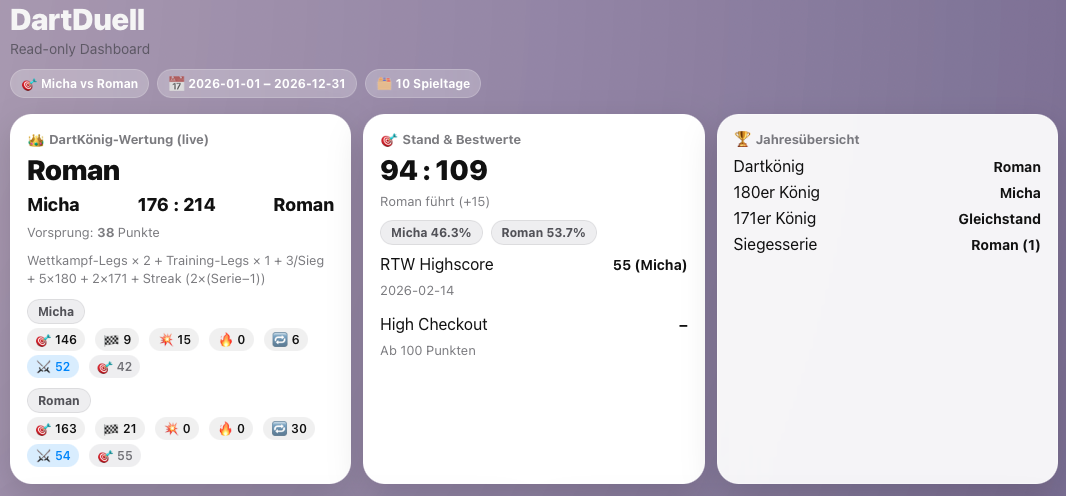Image resolution: width=1066 pixels, height=496 pixels.
Task: Click the 180er König row in Jahresübersicht
Action: [x=886, y=193]
